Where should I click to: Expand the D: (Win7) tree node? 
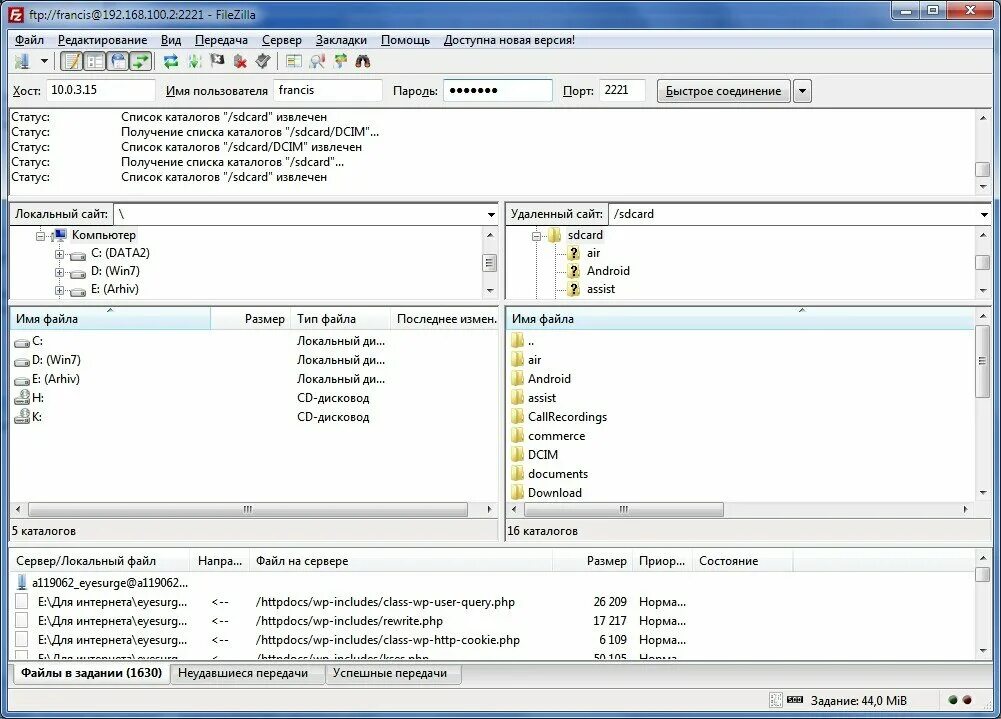59,272
